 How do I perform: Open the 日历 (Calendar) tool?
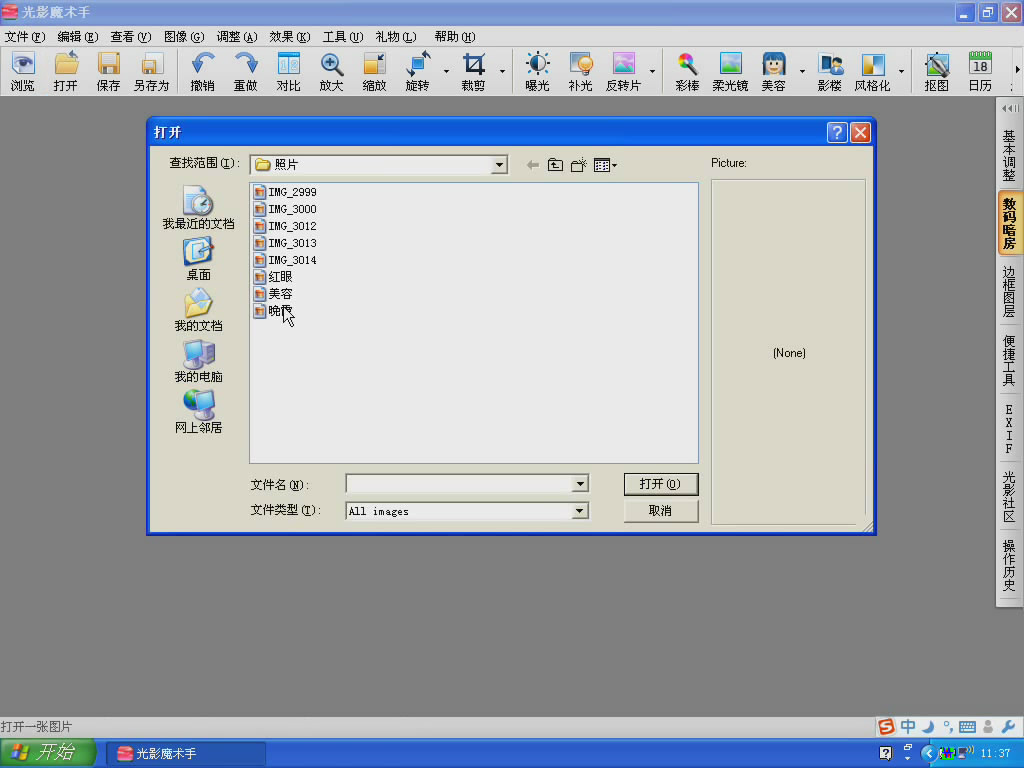pyautogui.click(x=980, y=71)
